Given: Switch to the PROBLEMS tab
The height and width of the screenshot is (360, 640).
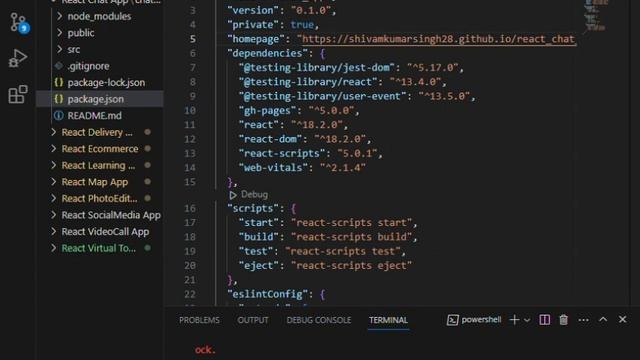Looking at the screenshot, I should click(199, 320).
